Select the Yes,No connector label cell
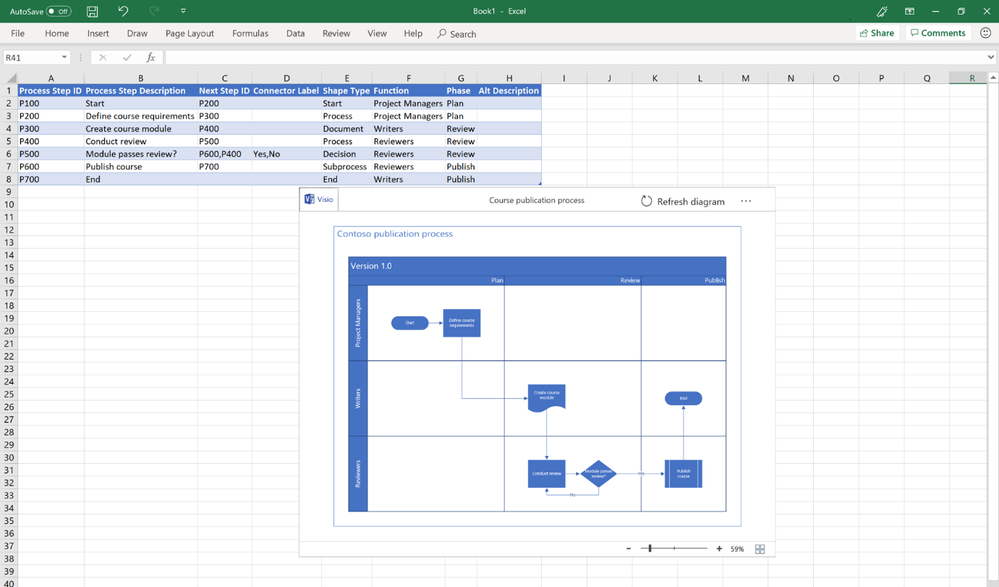This screenshot has height=587, width=999. coord(286,154)
